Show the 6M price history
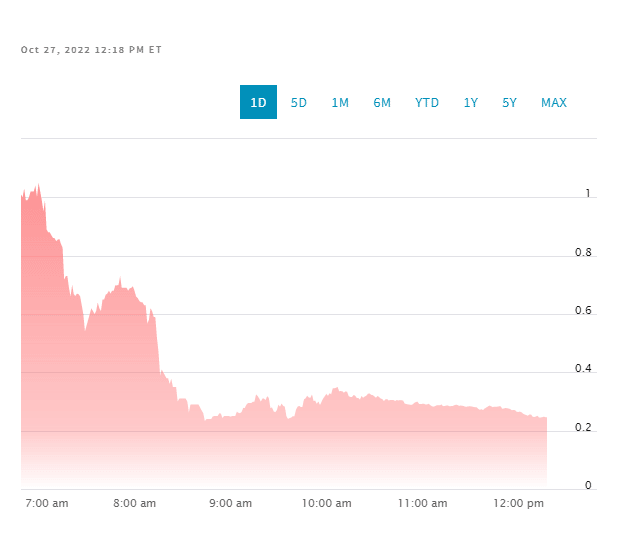Screen dimensions: 628x548 [x=382, y=103]
